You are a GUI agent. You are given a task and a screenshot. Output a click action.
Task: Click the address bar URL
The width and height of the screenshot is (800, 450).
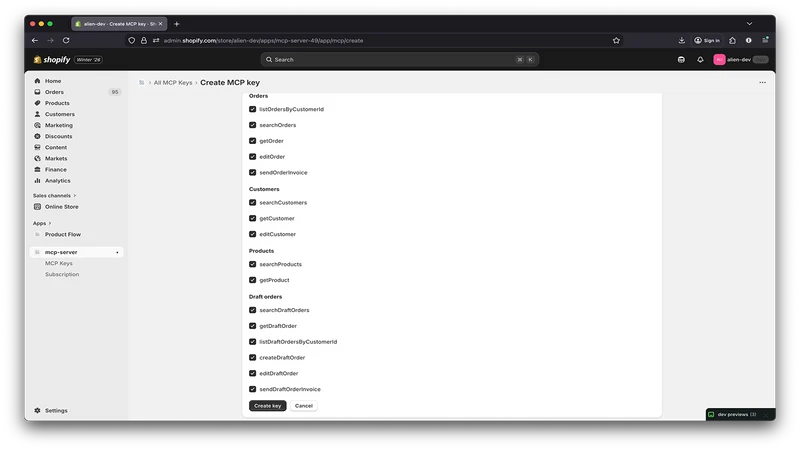click(x=263, y=40)
